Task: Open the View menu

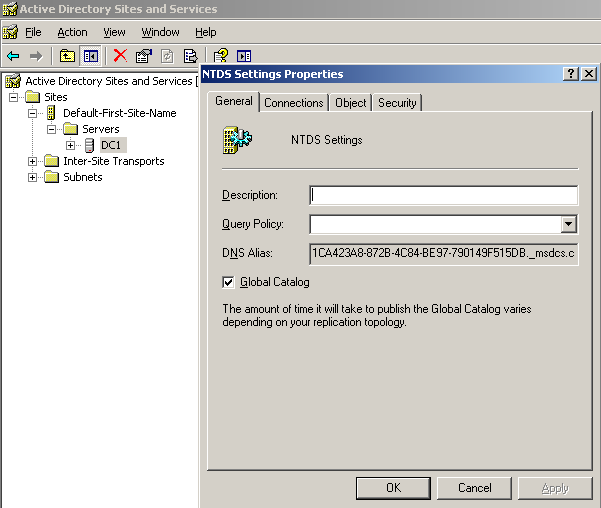Action: 114,32
